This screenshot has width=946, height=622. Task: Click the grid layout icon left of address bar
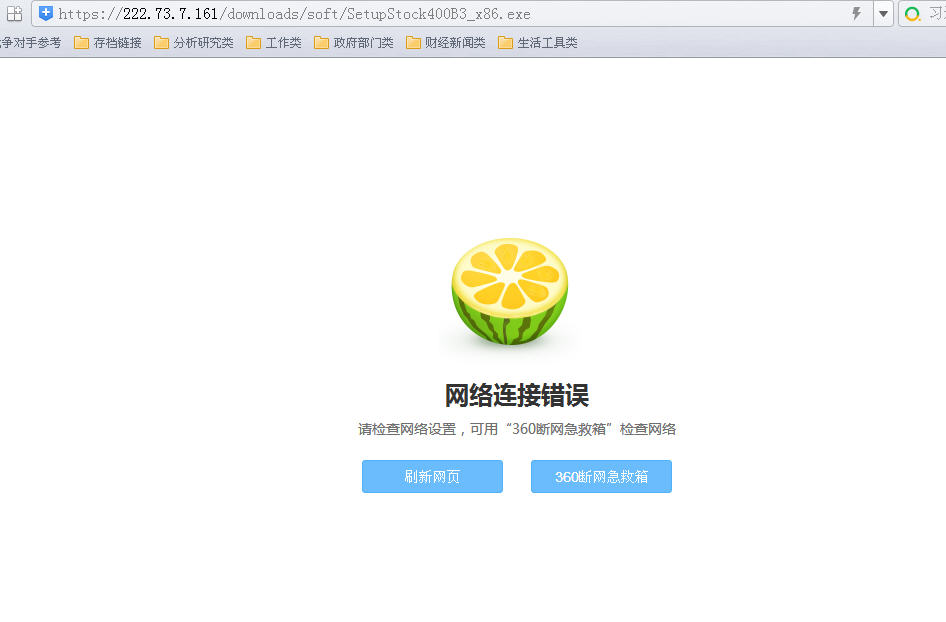(14, 13)
